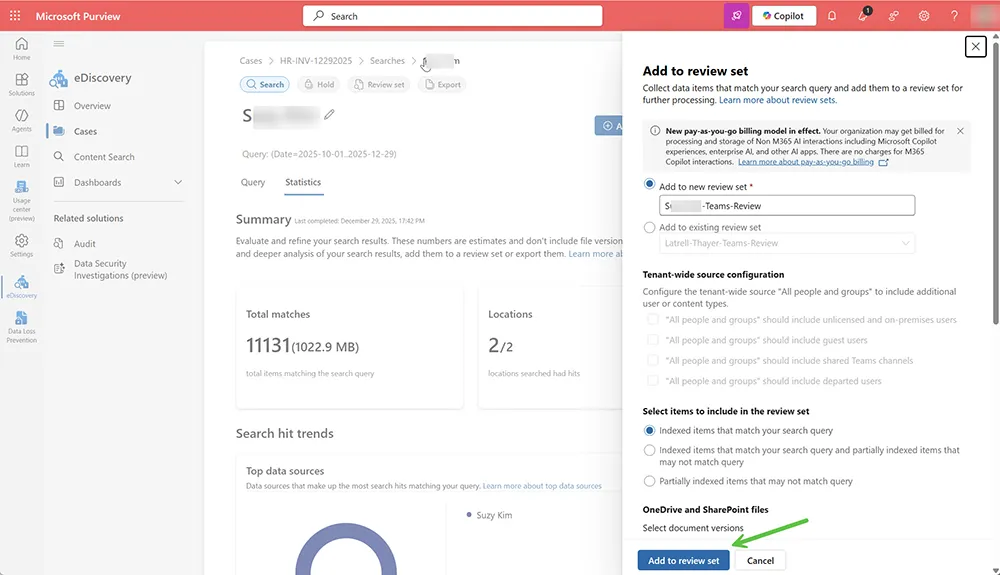Click the purple Copilot chat icon
The width and height of the screenshot is (1000, 575).
tap(736, 16)
